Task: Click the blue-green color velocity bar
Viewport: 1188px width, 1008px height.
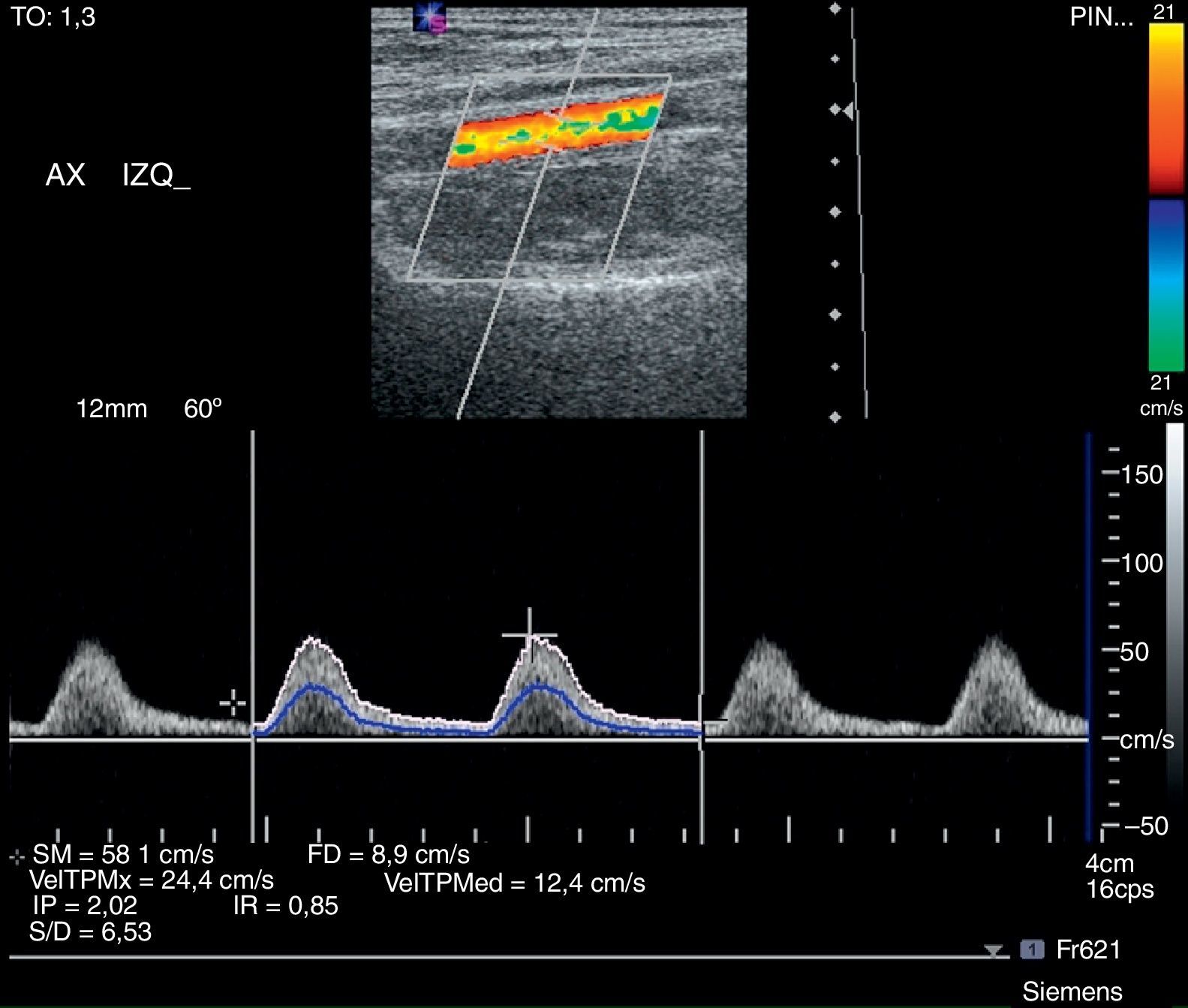Action: [1165, 285]
